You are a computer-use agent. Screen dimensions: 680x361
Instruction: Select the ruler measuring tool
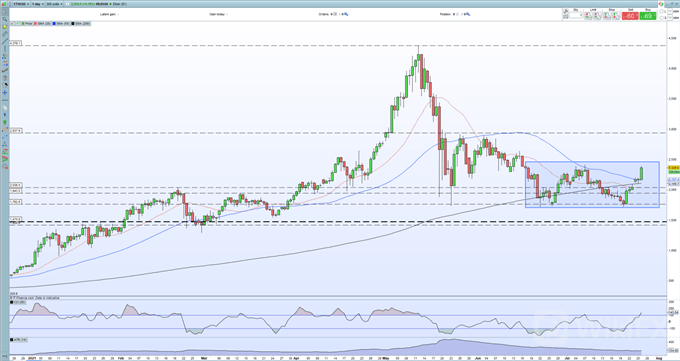[5, 33]
